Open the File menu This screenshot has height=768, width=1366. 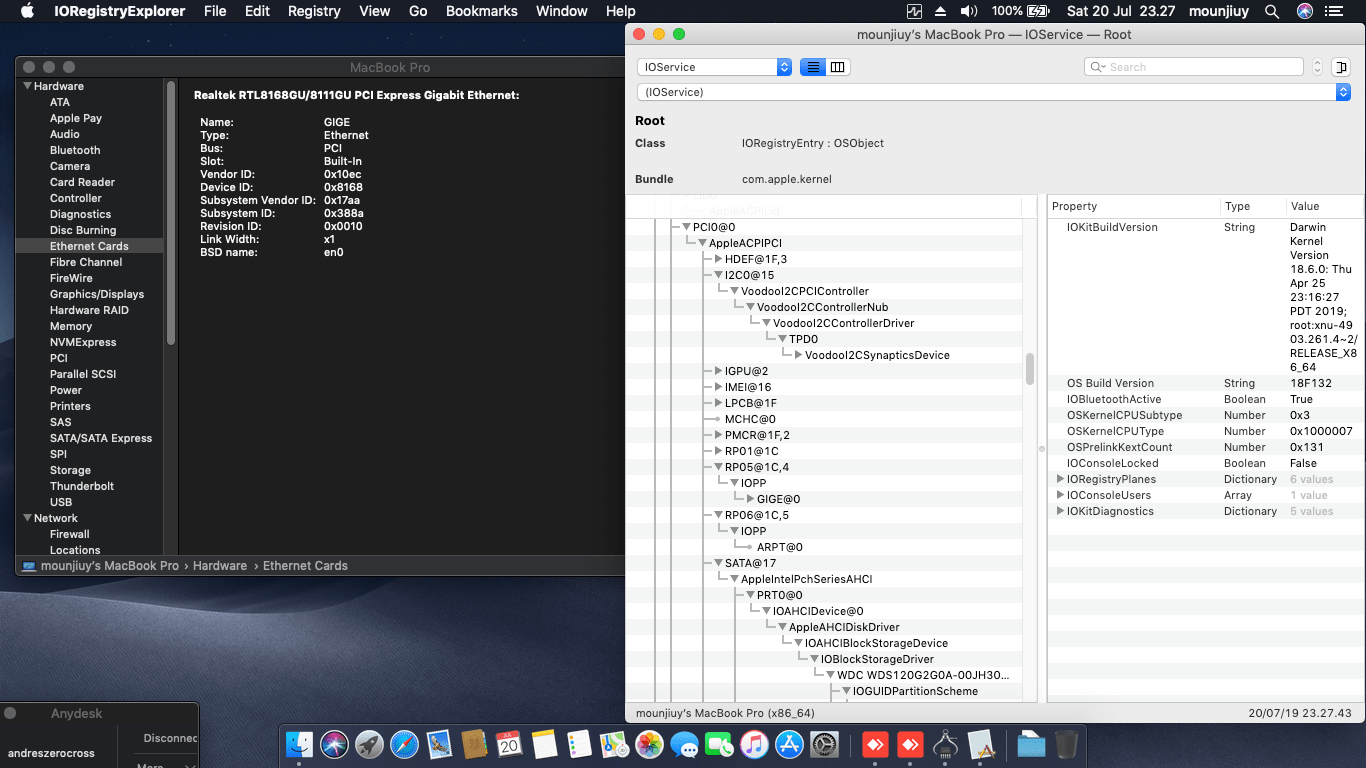pos(215,11)
